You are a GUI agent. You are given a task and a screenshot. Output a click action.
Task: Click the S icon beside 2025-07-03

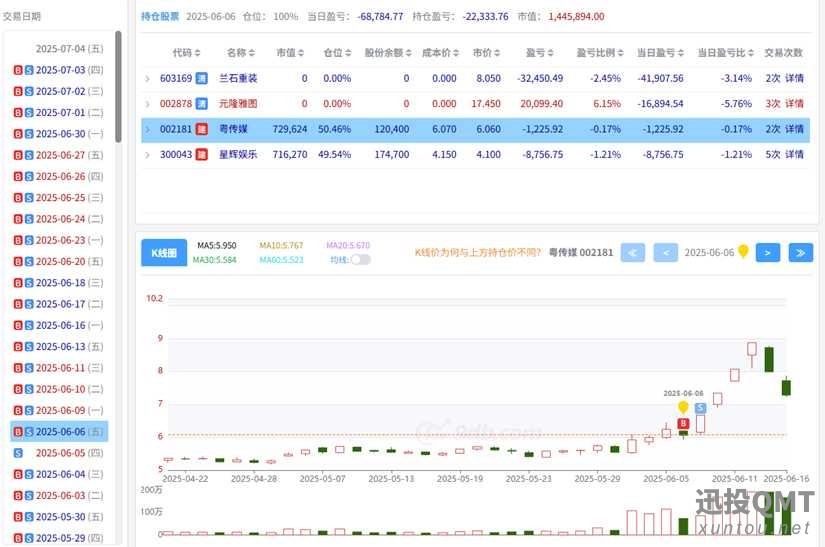[x=29, y=70]
